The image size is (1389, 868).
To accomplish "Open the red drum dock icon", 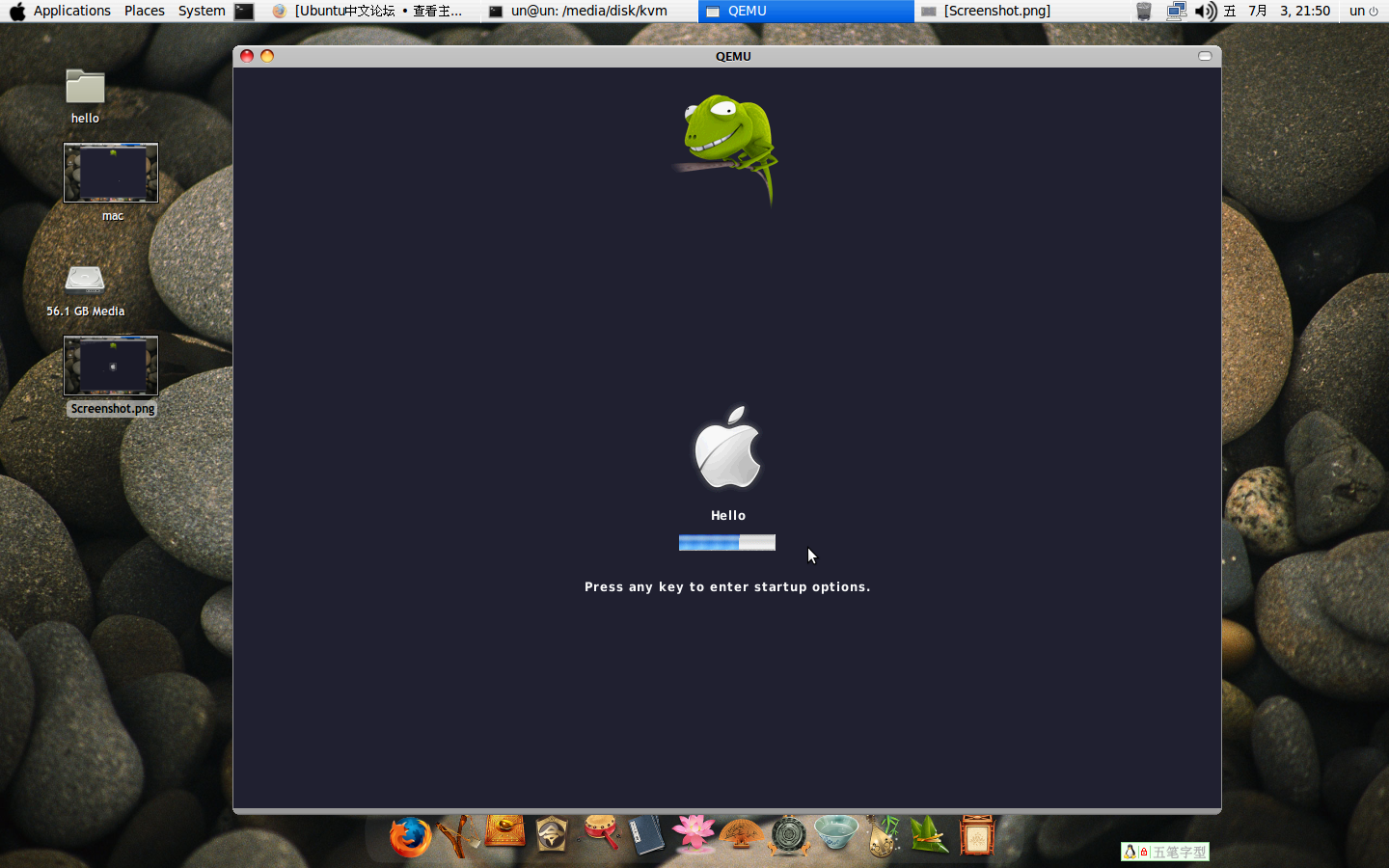I will coord(600,832).
